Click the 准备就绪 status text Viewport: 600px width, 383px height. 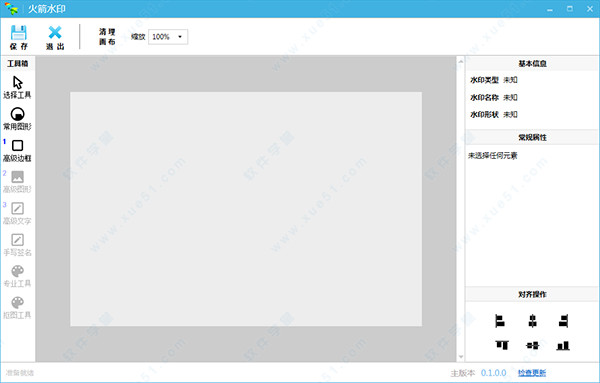pyautogui.click(x=20, y=373)
